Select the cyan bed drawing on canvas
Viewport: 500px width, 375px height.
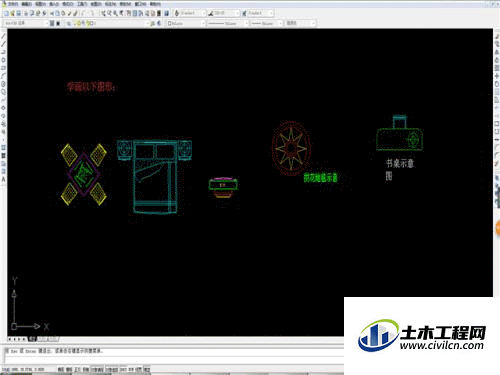pyautogui.click(x=154, y=176)
